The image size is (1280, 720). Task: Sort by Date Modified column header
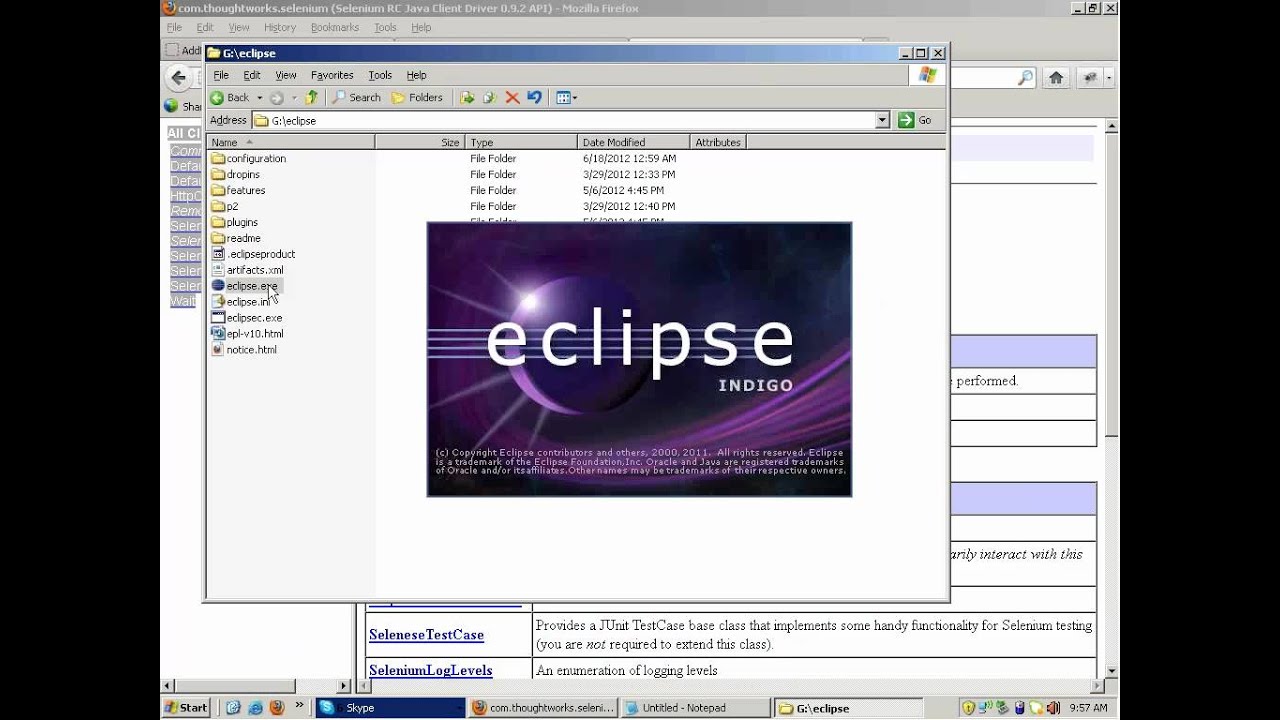point(633,142)
